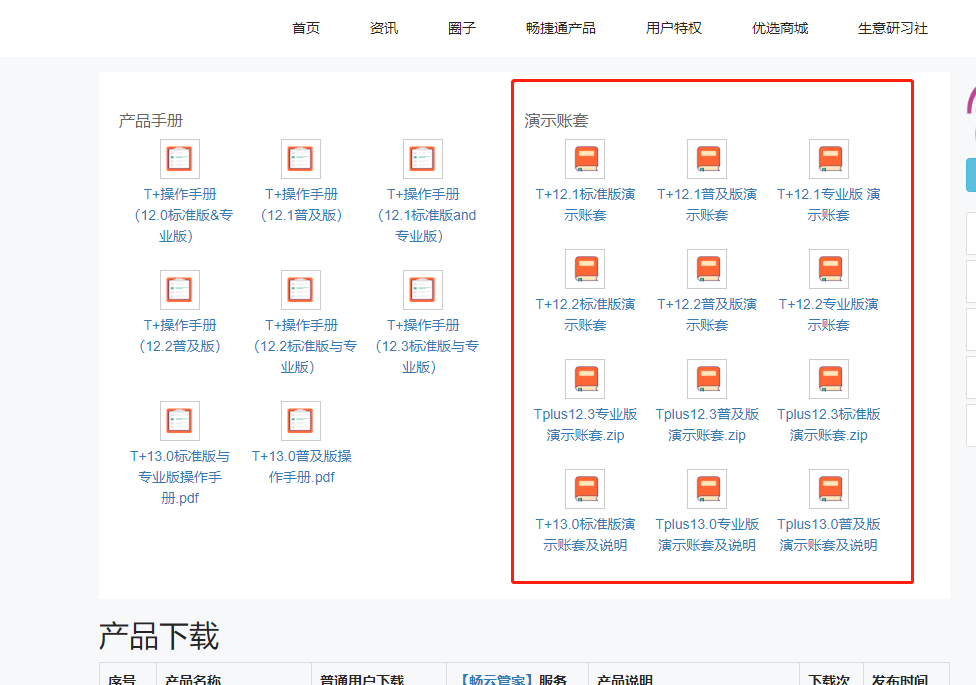Open link T+操作手册(12.1普及版)
976x685 pixels.
(301, 204)
